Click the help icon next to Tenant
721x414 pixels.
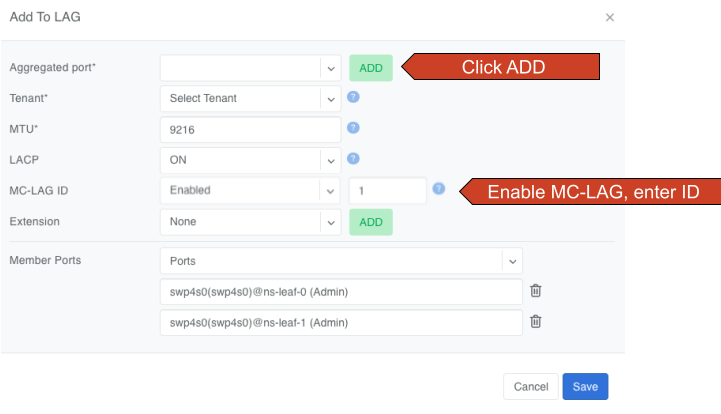click(353, 98)
